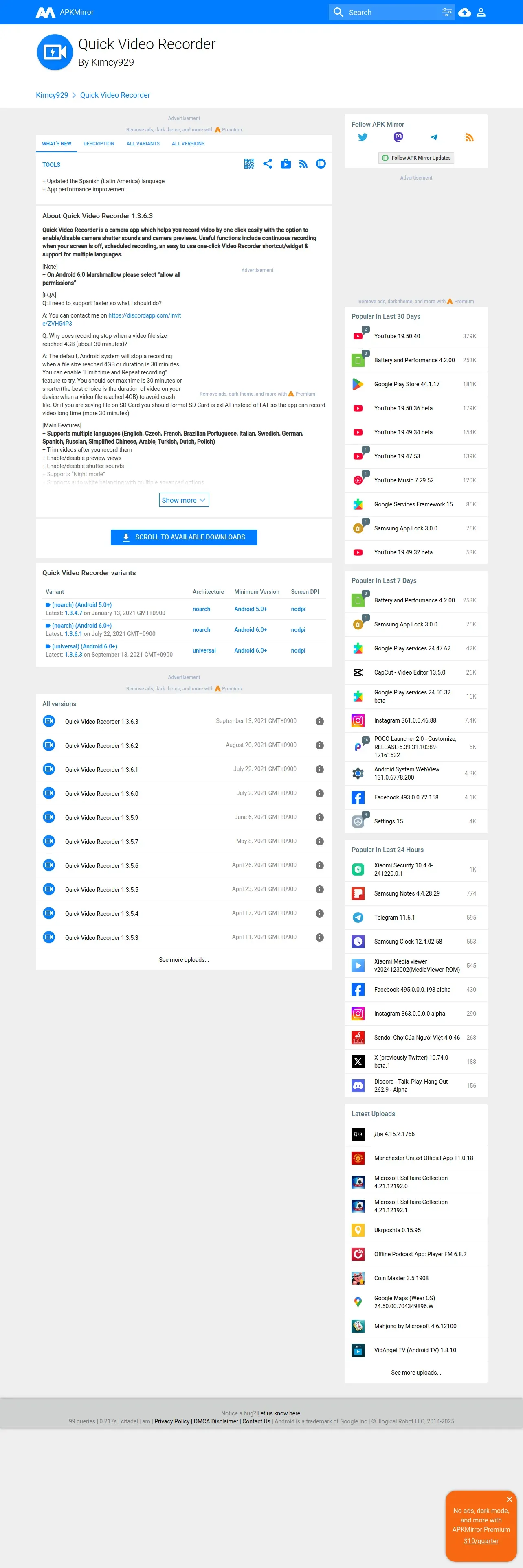
Task: Click Scroll to Available Downloads button
Action: click(184, 537)
